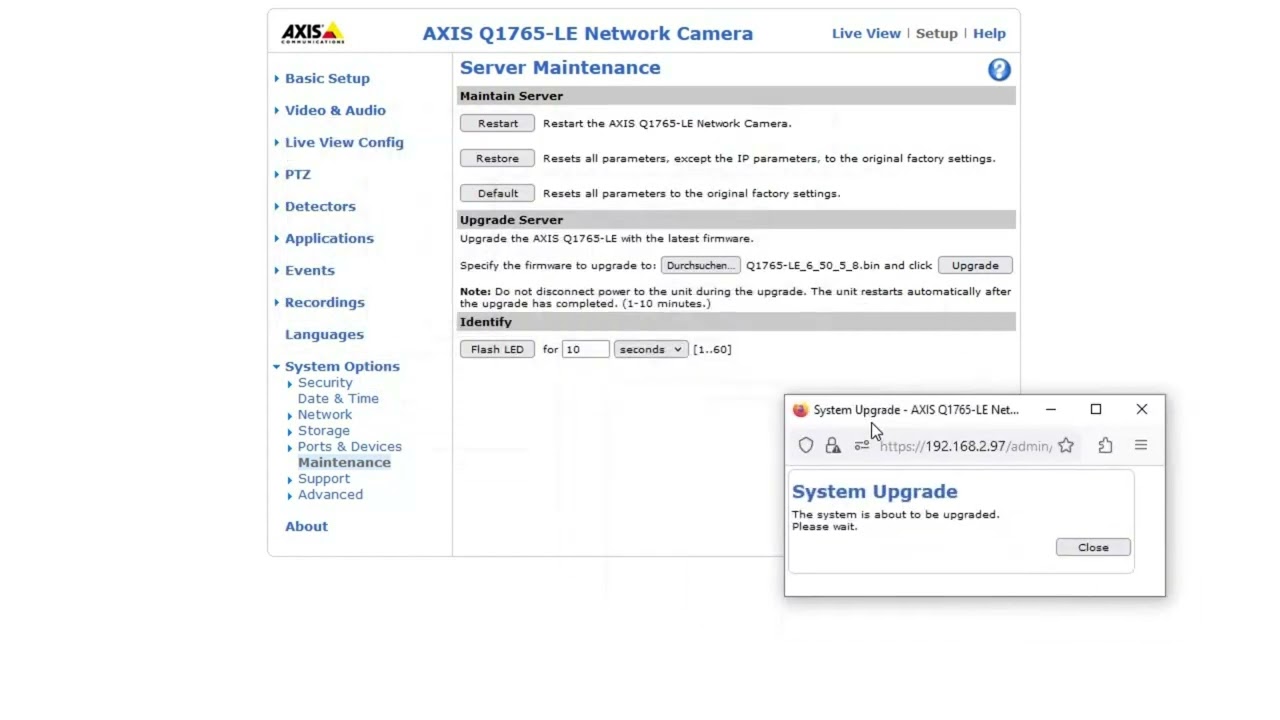The image size is (1280, 720).
Task: Expand the Detectors menu
Action: coord(320,206)
